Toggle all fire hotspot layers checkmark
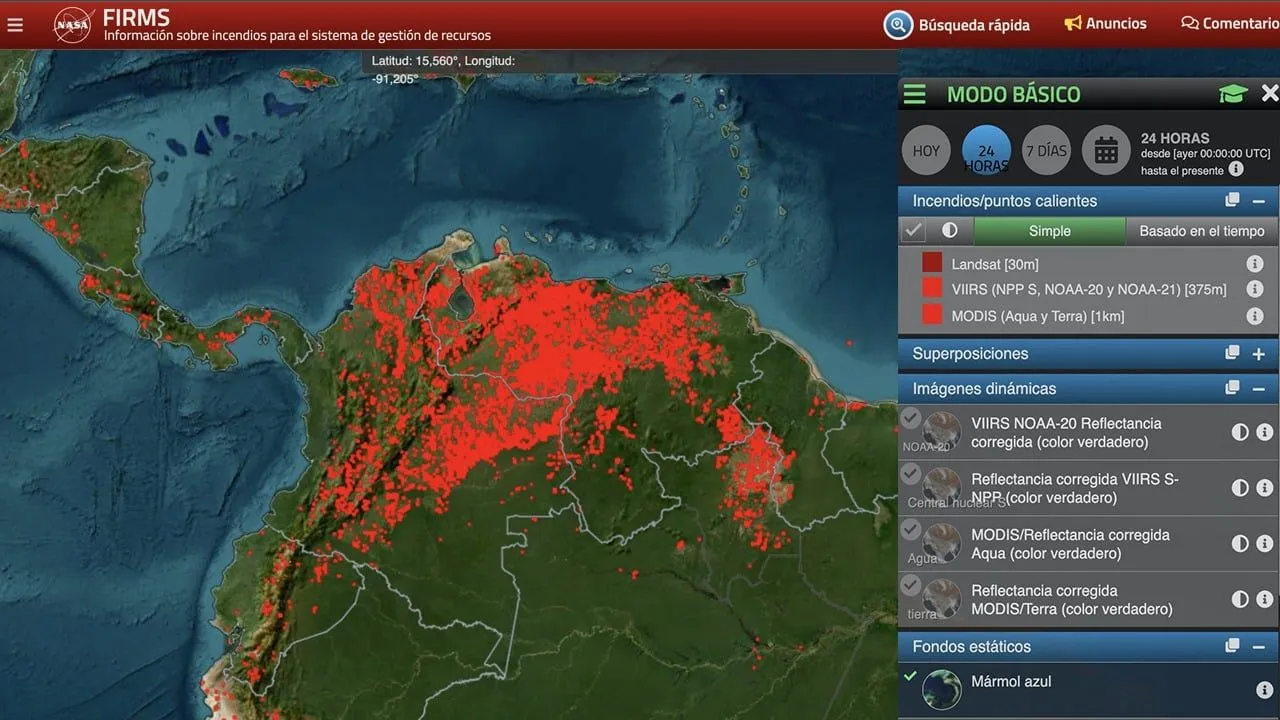 coord(913,231)
